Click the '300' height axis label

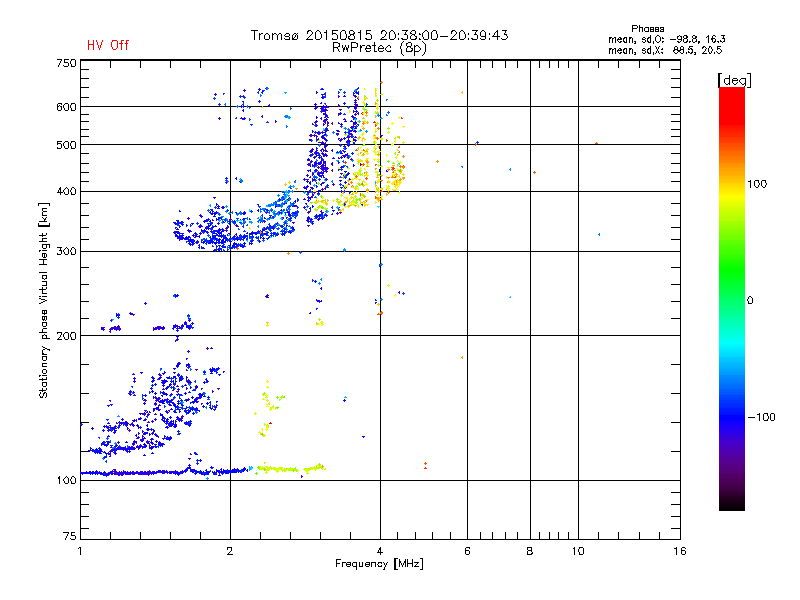(x=66, y=251)
